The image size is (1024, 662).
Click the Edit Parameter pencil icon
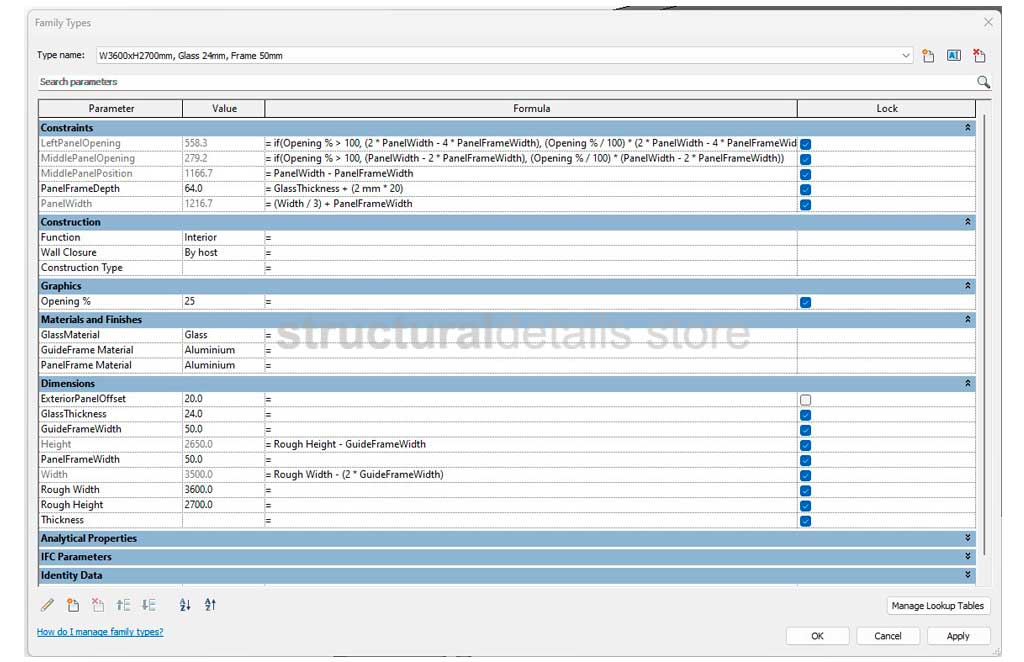pyautogui.click(x=47, y=605)
